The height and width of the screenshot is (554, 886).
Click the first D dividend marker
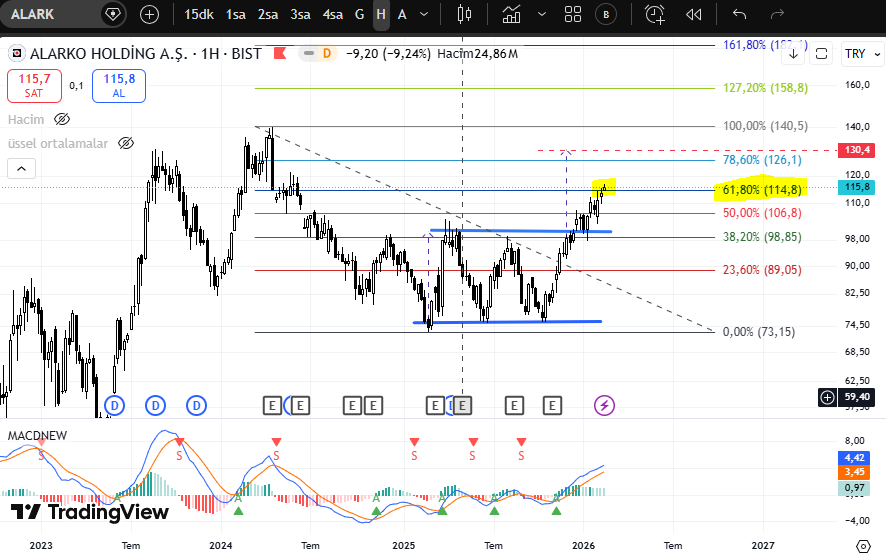coord(114,405)
